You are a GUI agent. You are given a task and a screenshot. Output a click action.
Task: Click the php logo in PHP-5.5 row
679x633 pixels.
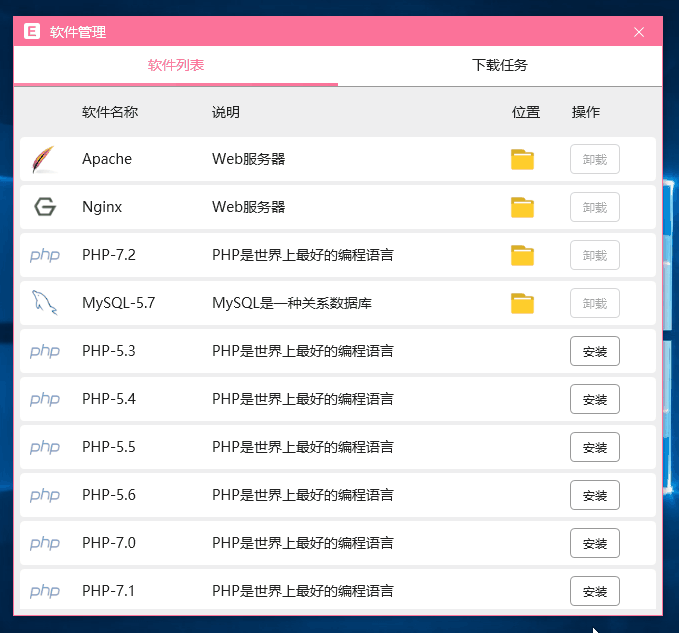[x=45, y=447]
